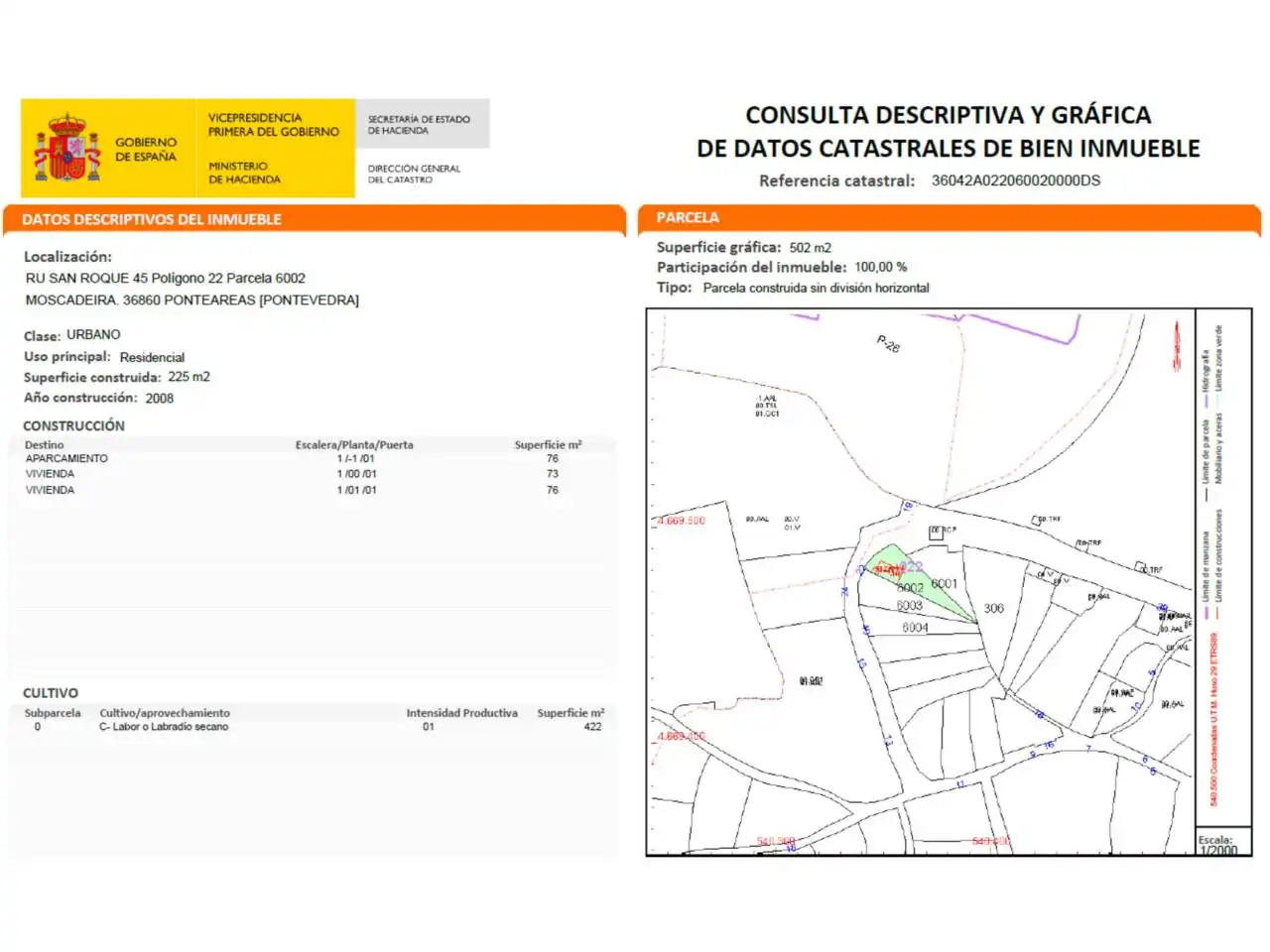
Task: Click parcel number 306 on the map
Action: tap(994, 609)
